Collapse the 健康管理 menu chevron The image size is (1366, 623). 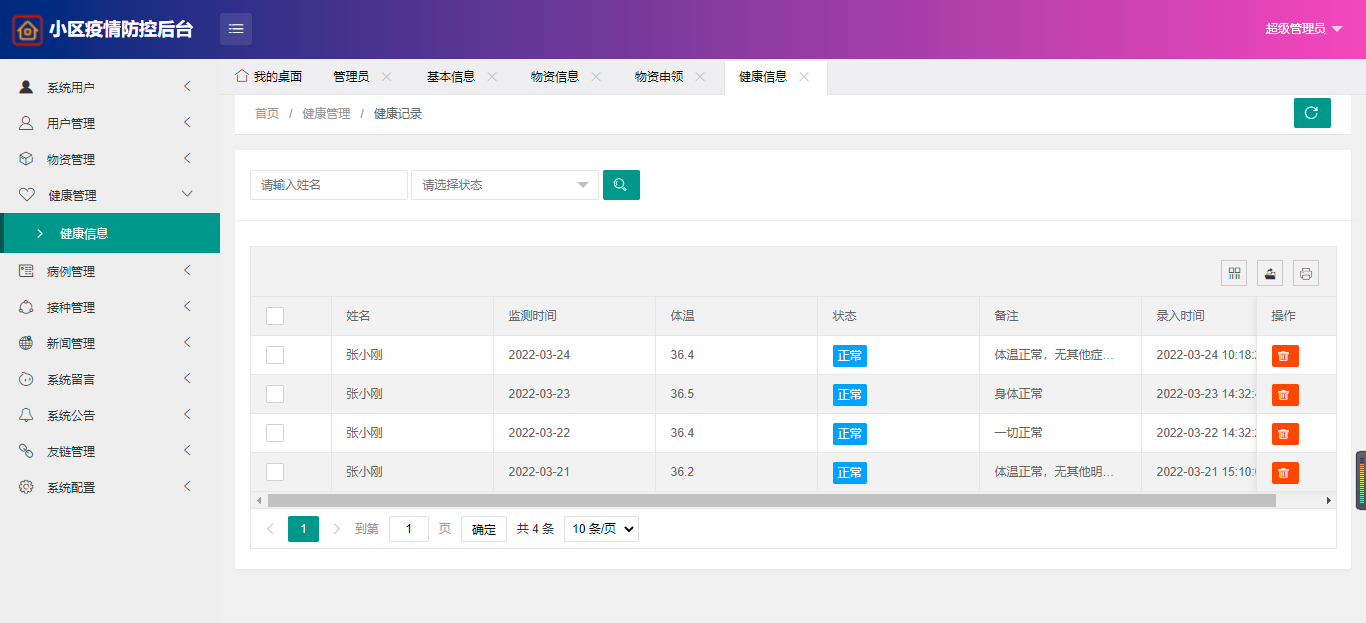point(187,195)
